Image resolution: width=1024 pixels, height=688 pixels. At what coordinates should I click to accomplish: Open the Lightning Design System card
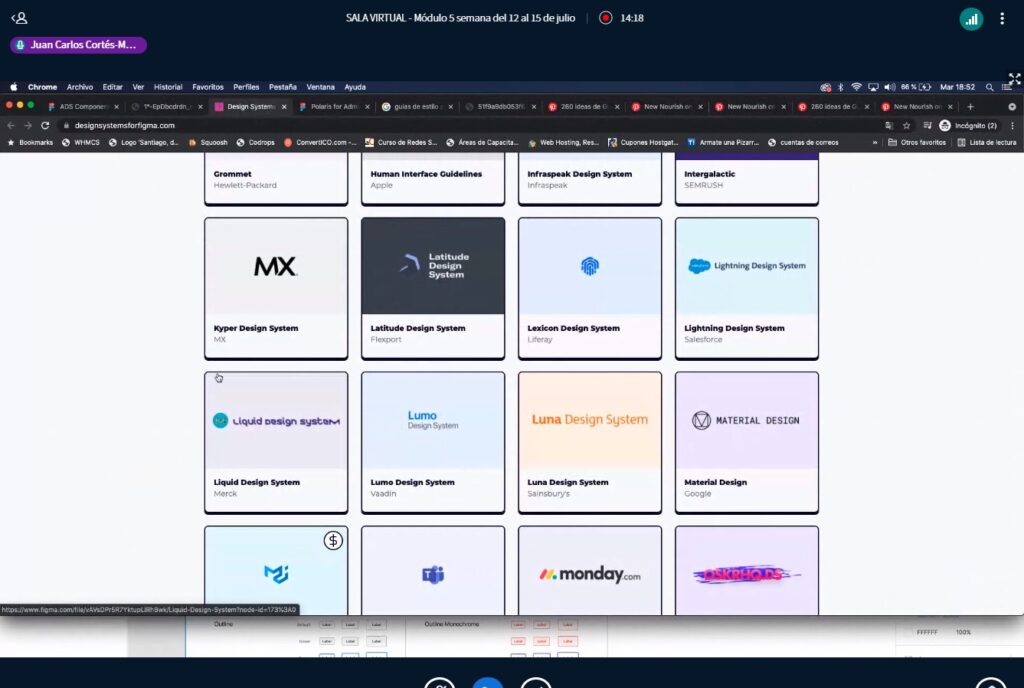(746, 288)
